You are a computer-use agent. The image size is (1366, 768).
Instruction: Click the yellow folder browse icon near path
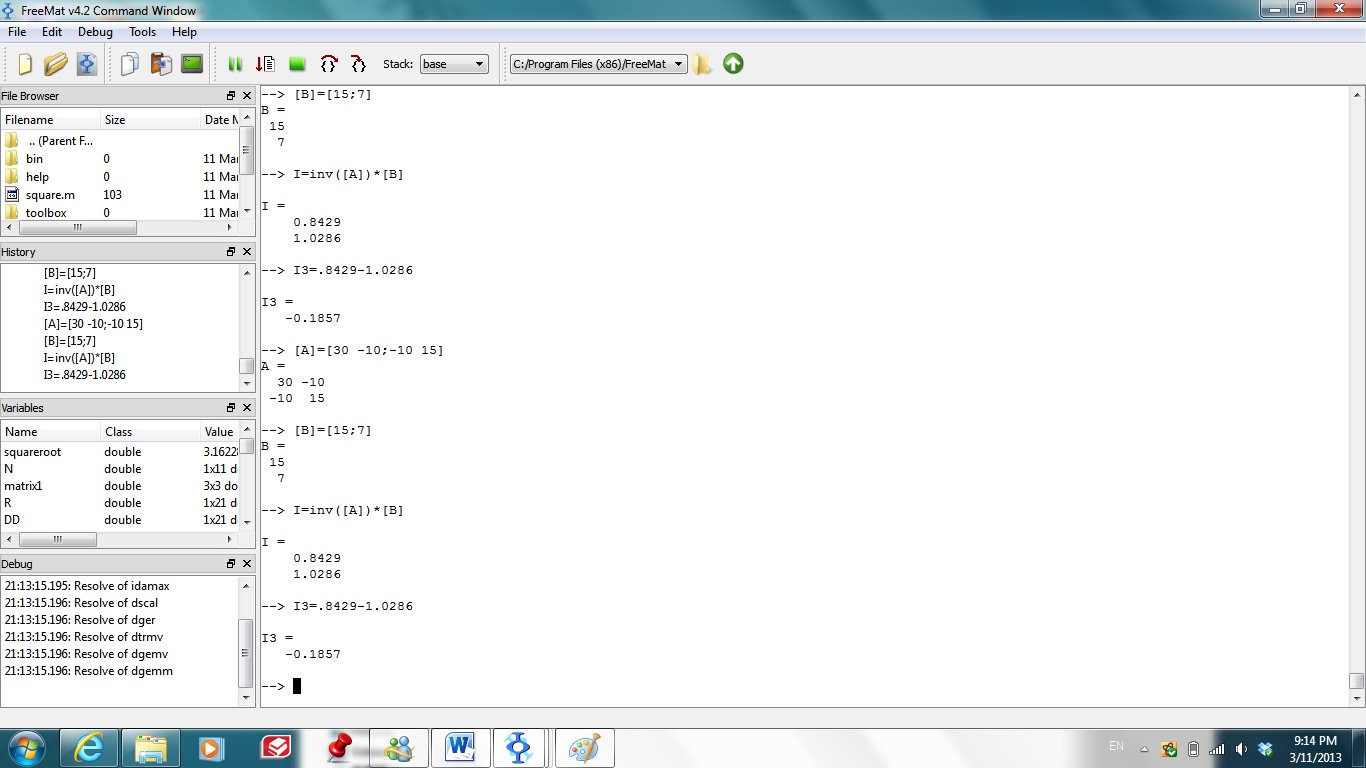click(x=703, y=64)
